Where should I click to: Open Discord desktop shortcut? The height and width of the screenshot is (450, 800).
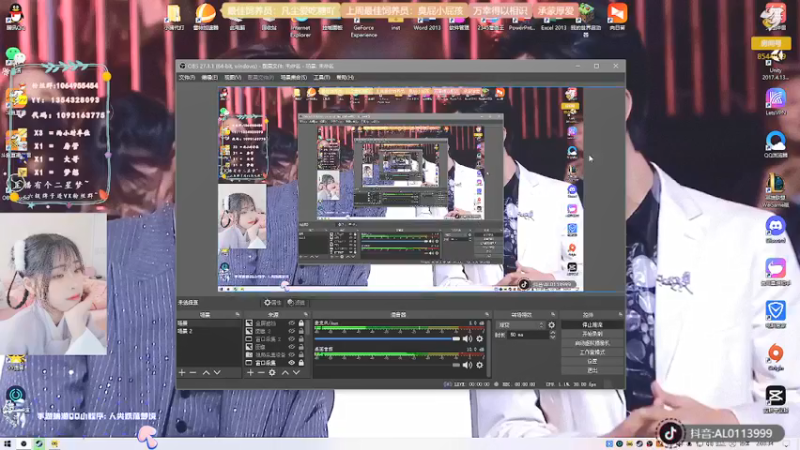[776, 229]
